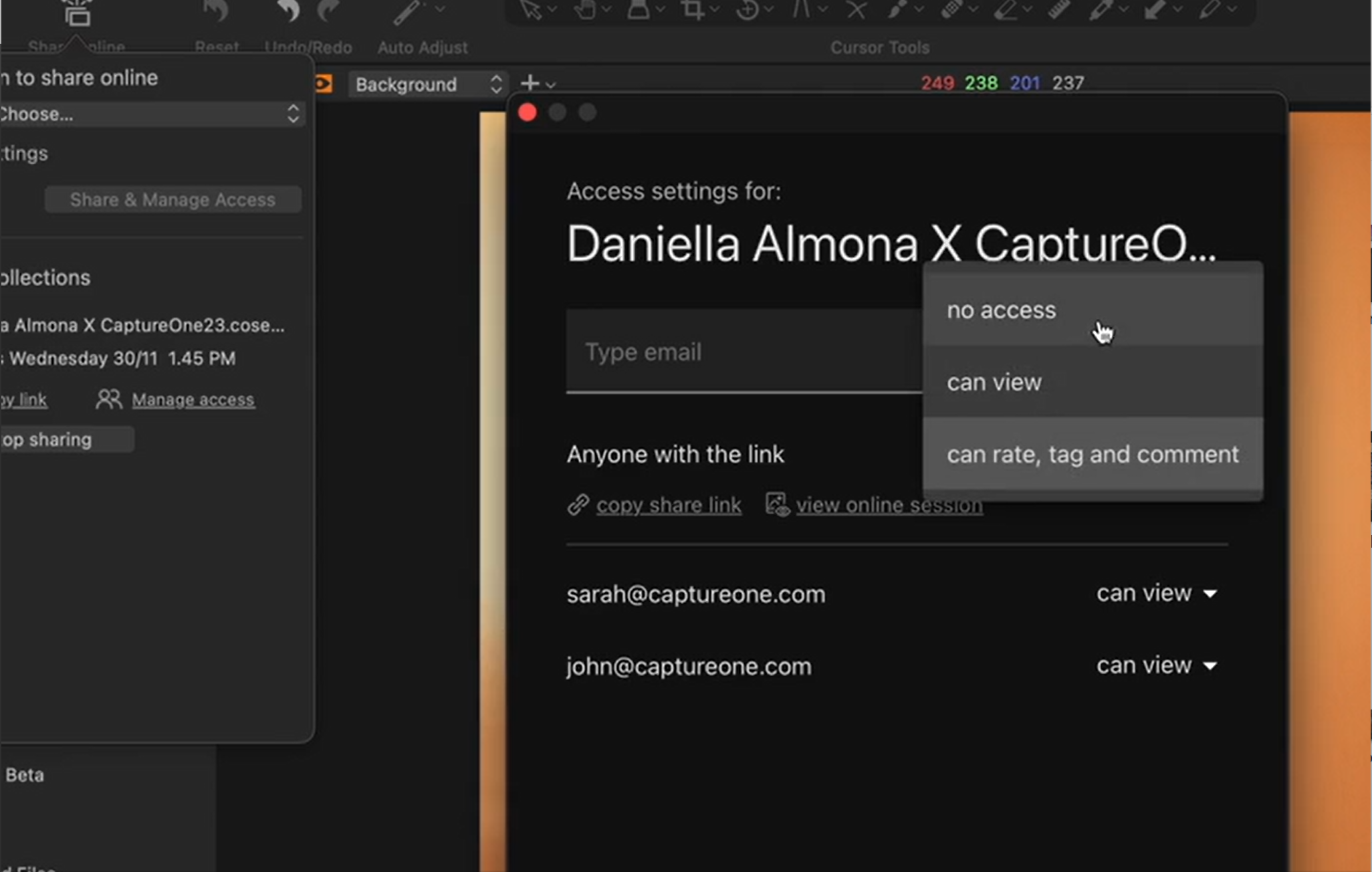The image size is (1372, 872).
Task: Toggle the orange eye layer visibility icon
Action: 323,84
